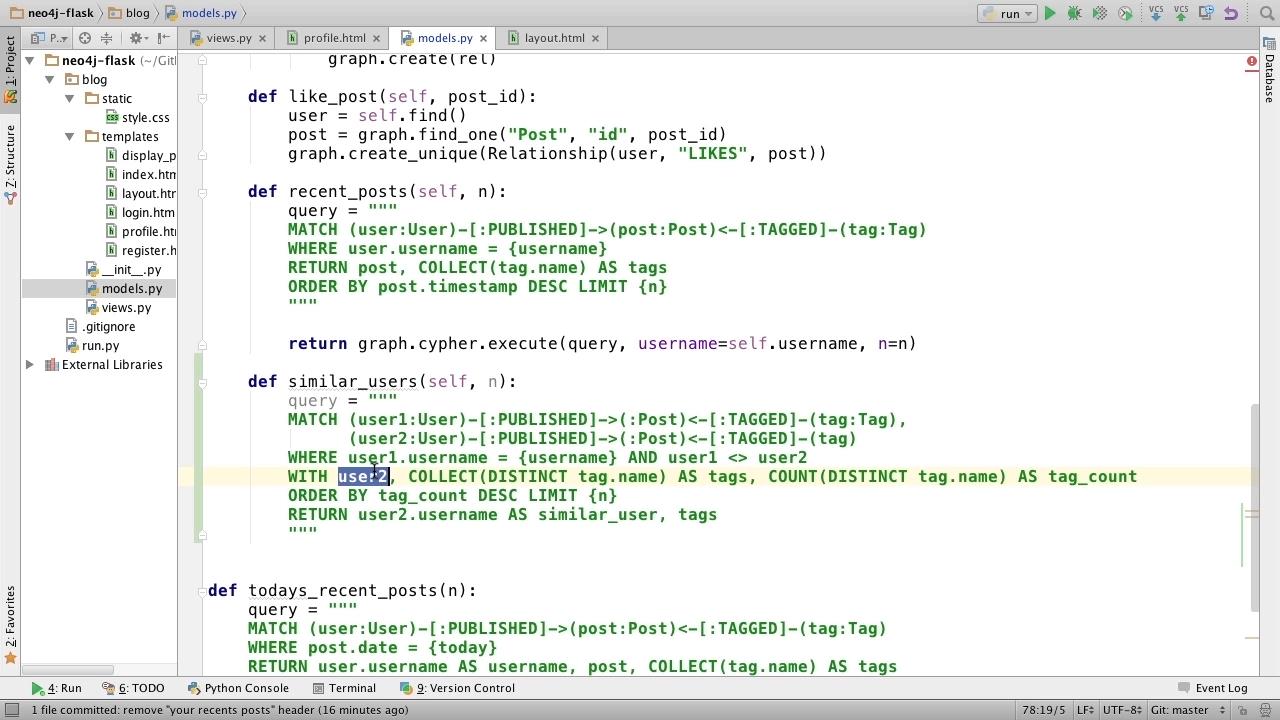Open the 4: Run tool window
Screen dimensions: 1280x720
point(57,688)
